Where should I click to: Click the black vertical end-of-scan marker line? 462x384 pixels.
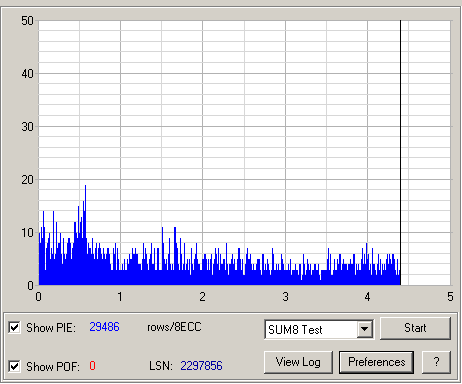pyautogui.click(x=400, y=153)
